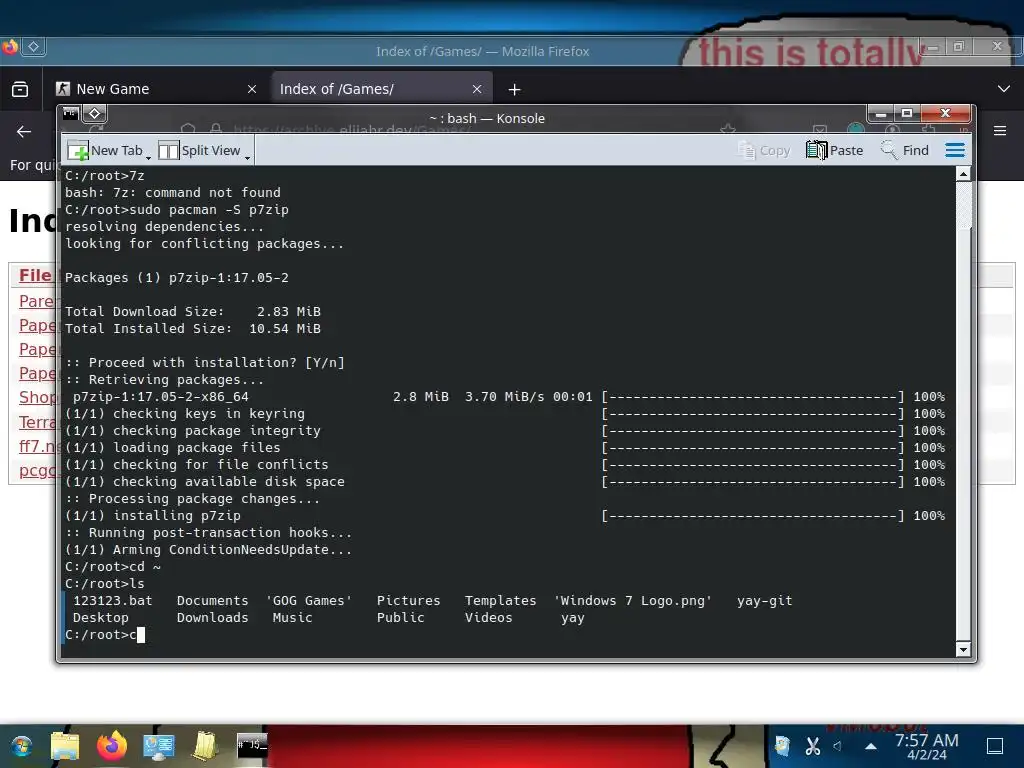The width and height of the screenshot is (1024, 768).
Task: Open the Konsole hamburger menu
Action: pos(955,150)
